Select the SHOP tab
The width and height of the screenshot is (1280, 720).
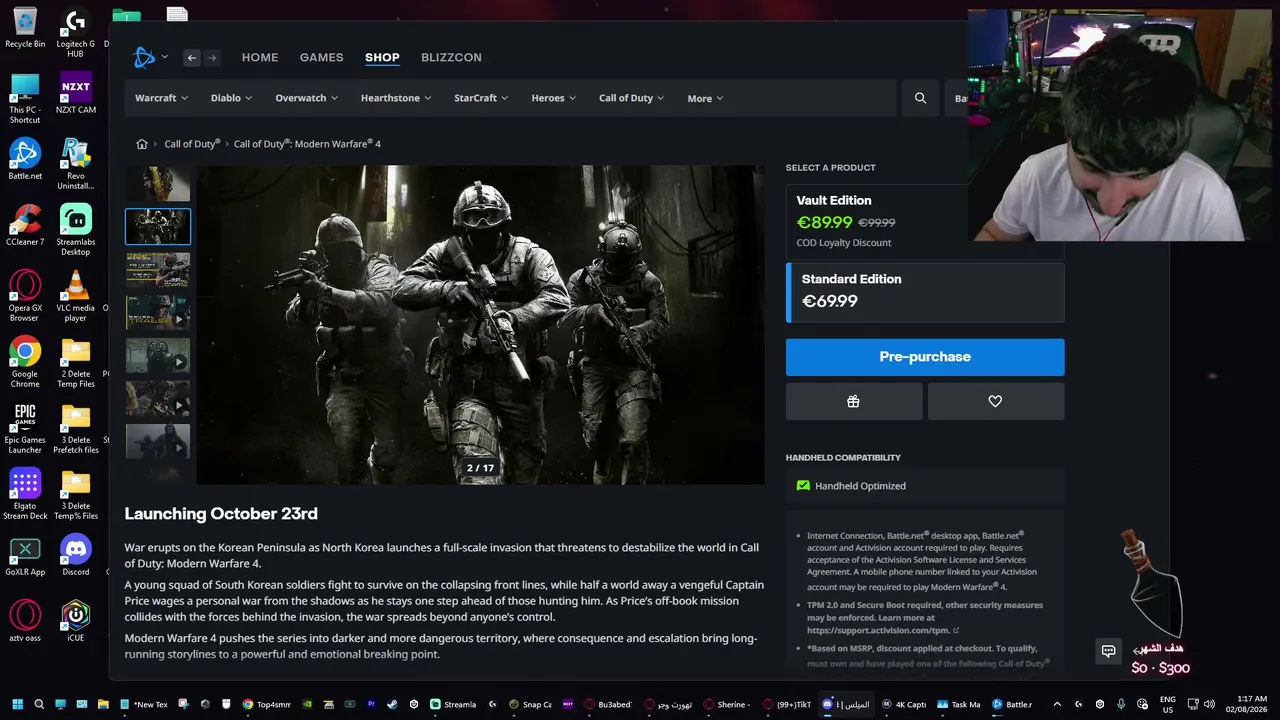382,57
